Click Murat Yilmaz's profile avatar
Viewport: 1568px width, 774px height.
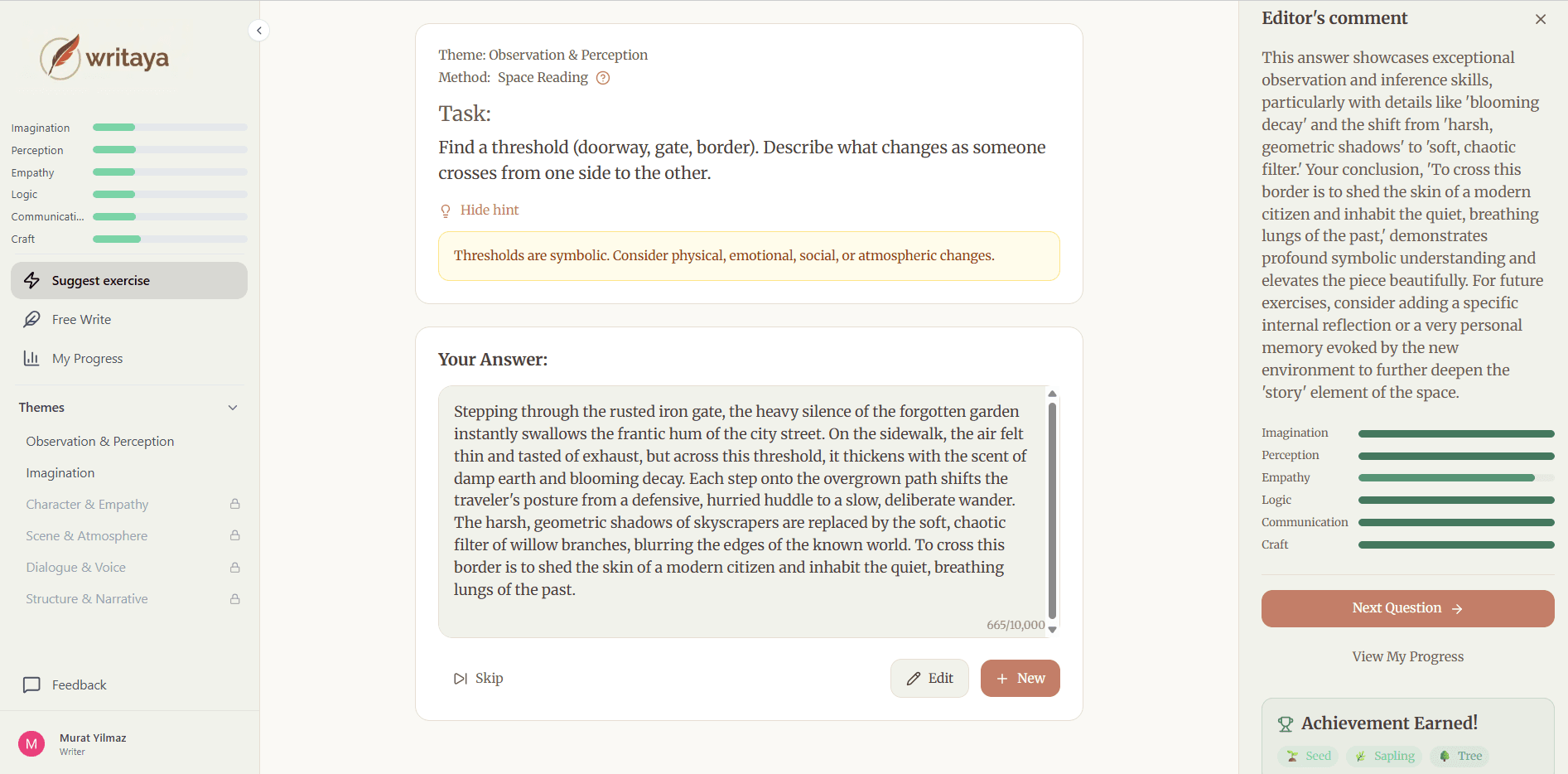click(31, 743)
